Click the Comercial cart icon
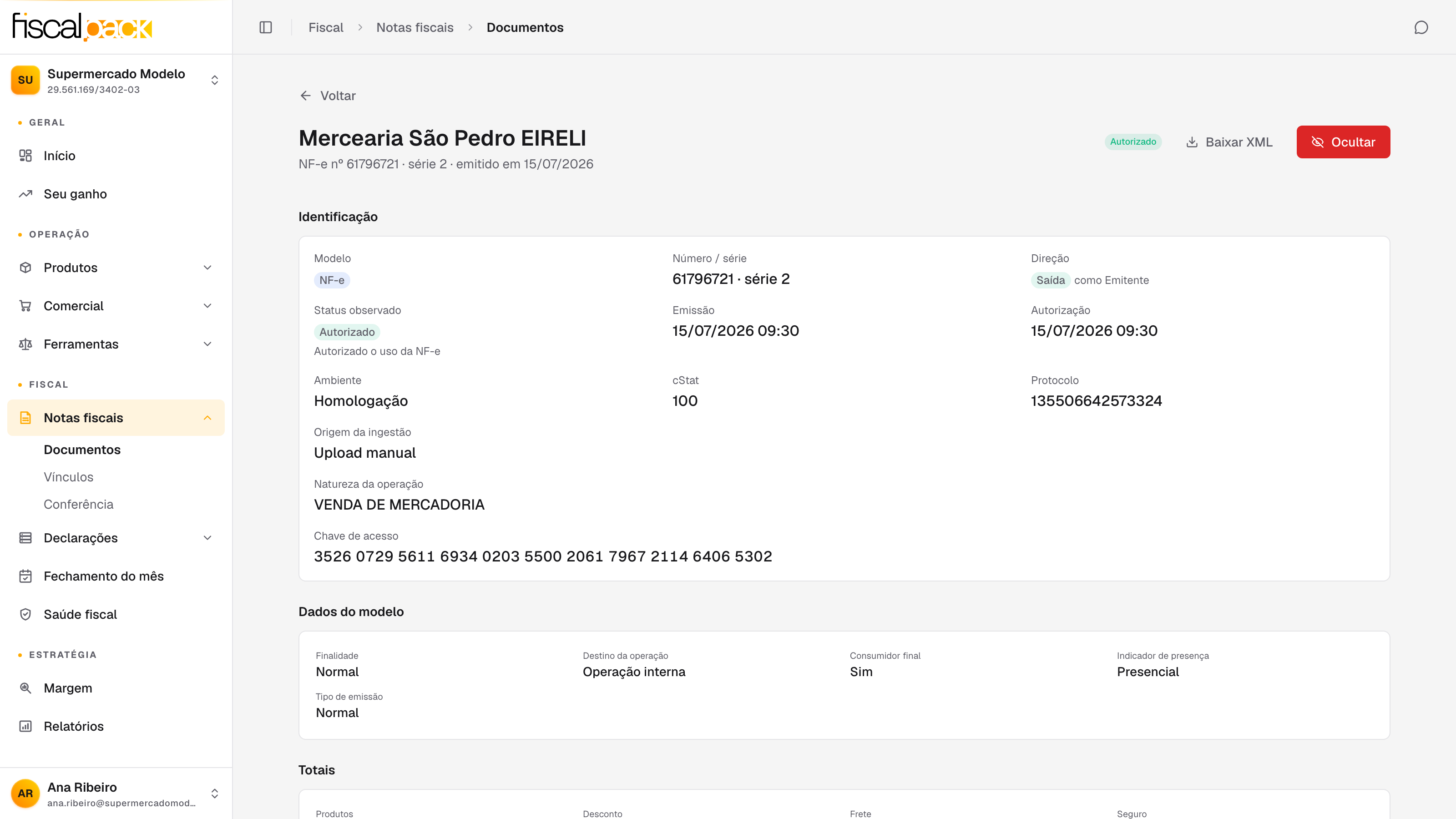The image size is (1456, 819). [x=25, y=306]
